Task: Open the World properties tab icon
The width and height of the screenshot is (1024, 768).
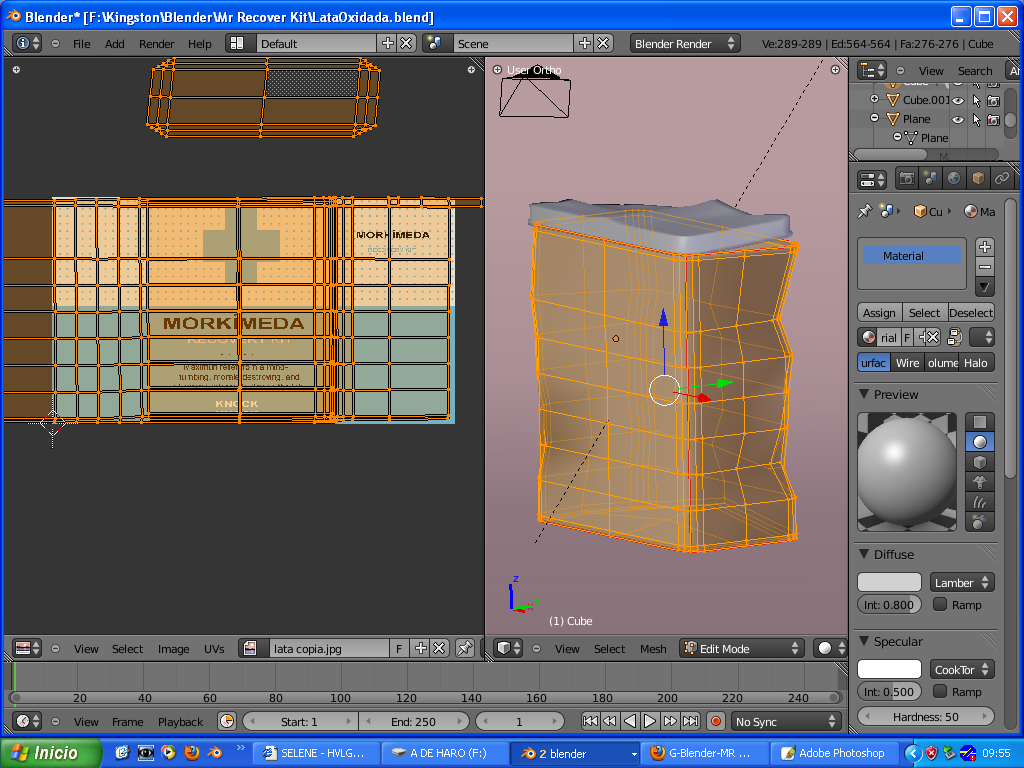Action: click(954, 178)
